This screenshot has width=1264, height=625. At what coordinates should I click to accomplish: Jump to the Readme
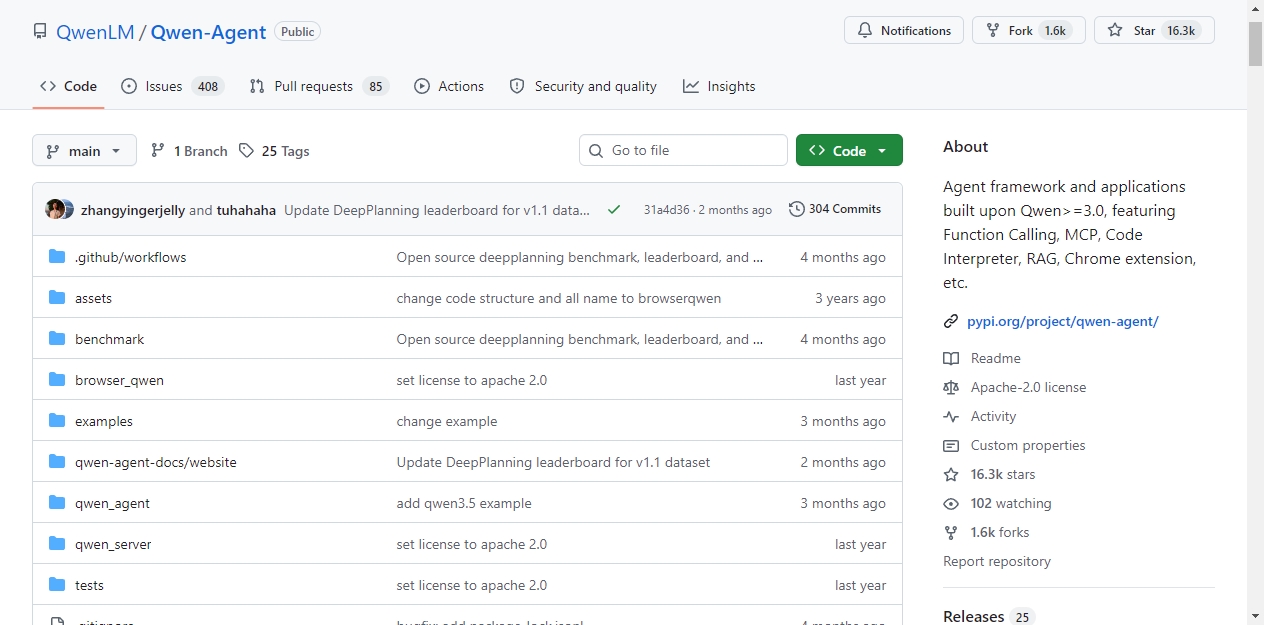click(995, 358)
